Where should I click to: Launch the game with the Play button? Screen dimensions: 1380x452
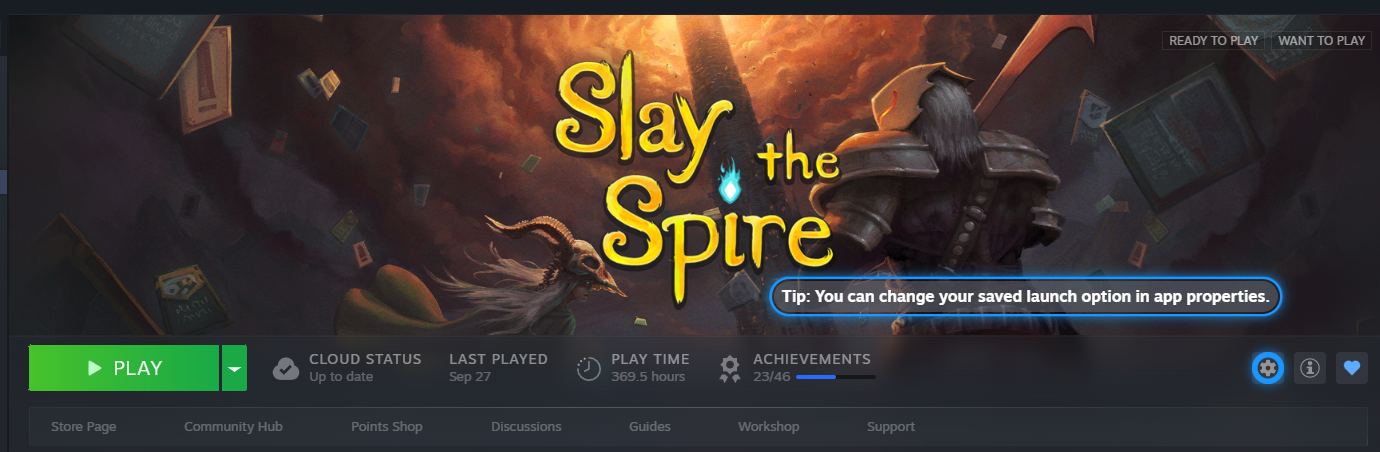pyautogui.click(x=124, y=368)
